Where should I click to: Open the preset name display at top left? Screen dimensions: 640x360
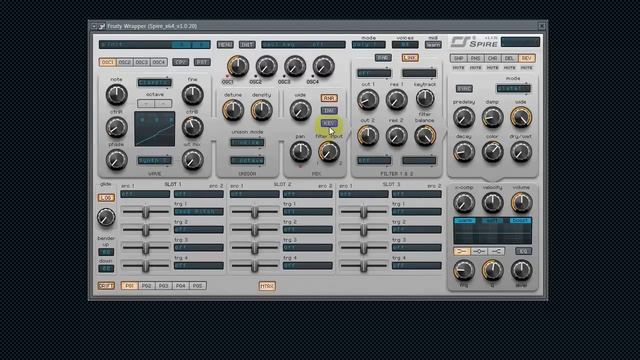click(x=155, y=44)
